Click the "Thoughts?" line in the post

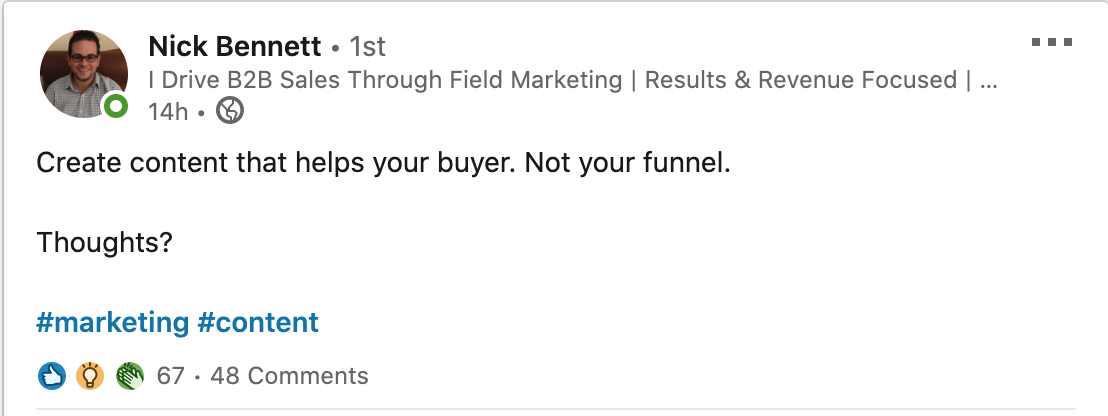tap(105, 243)
